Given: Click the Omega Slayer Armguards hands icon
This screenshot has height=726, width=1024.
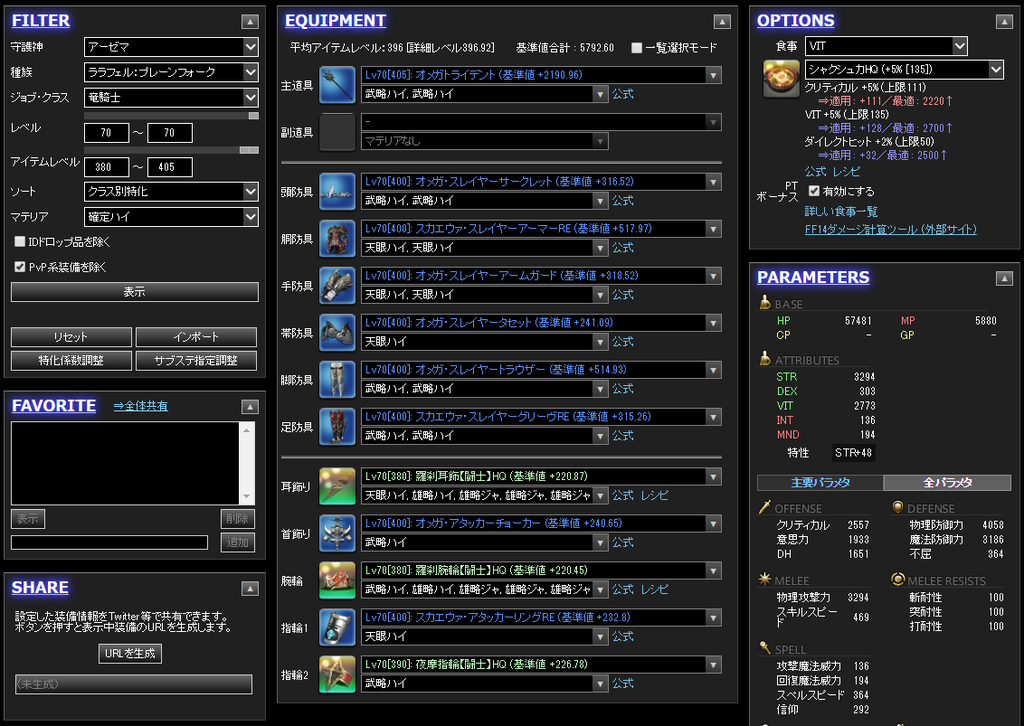Looking at the screenshot, I should 337,285.
